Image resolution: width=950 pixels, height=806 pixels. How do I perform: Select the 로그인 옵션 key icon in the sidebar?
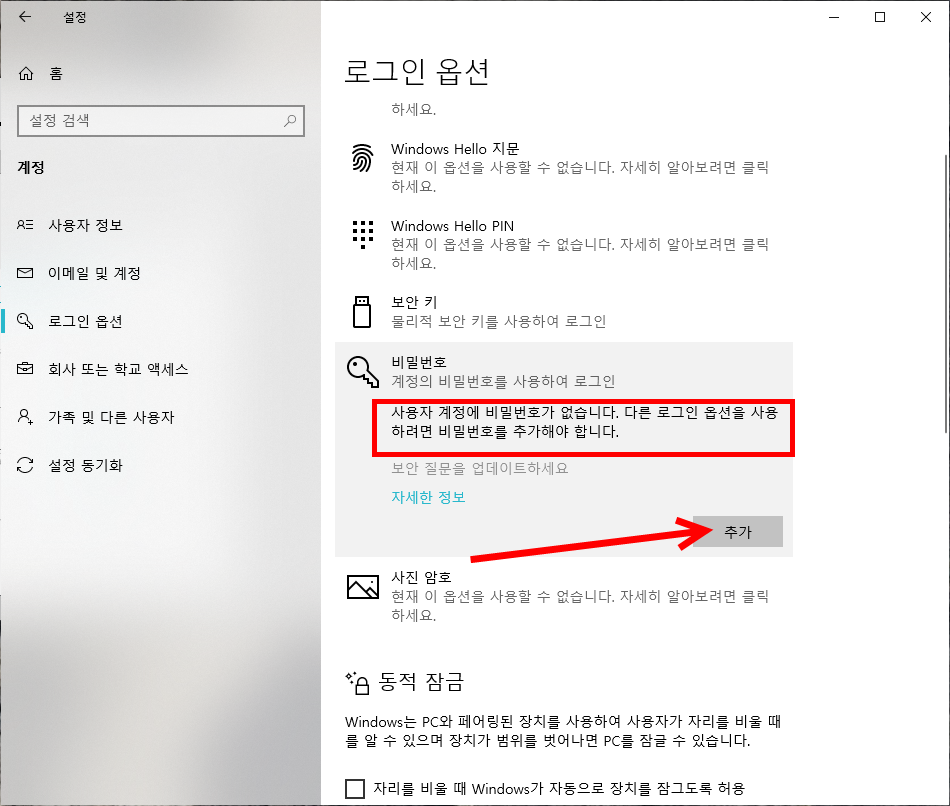(x=25, y=321)
